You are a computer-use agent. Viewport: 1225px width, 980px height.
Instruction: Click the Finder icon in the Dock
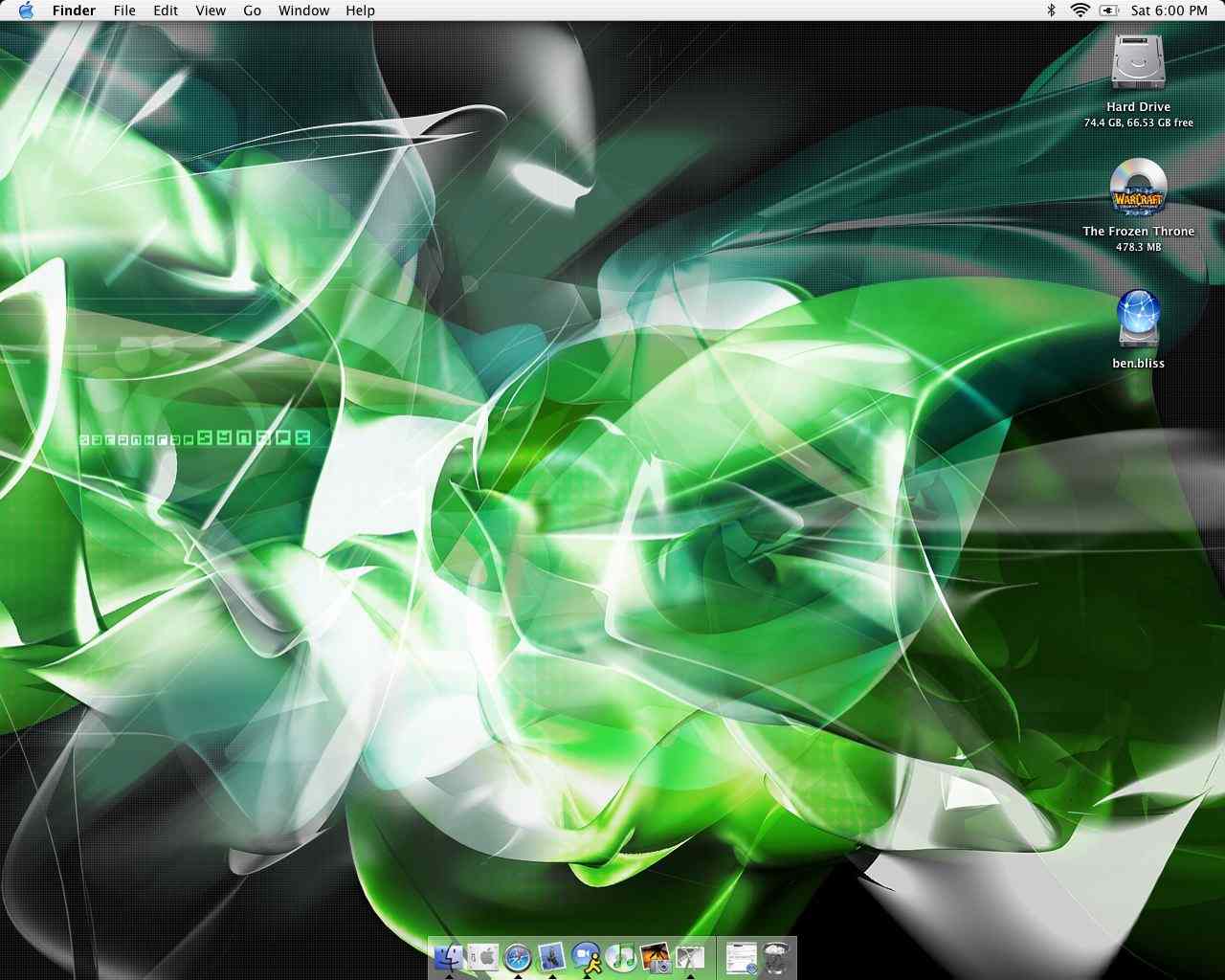(x=448, y=956)
